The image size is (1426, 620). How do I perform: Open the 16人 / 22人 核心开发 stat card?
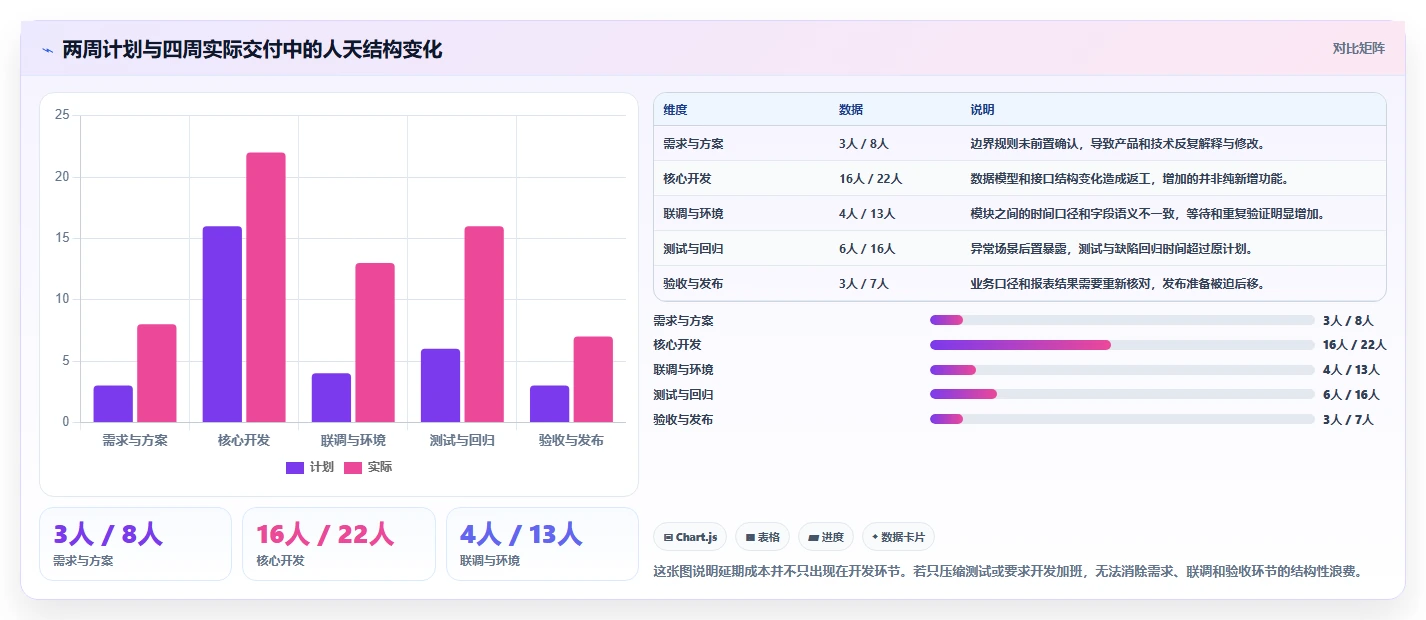tap(339, 544)
